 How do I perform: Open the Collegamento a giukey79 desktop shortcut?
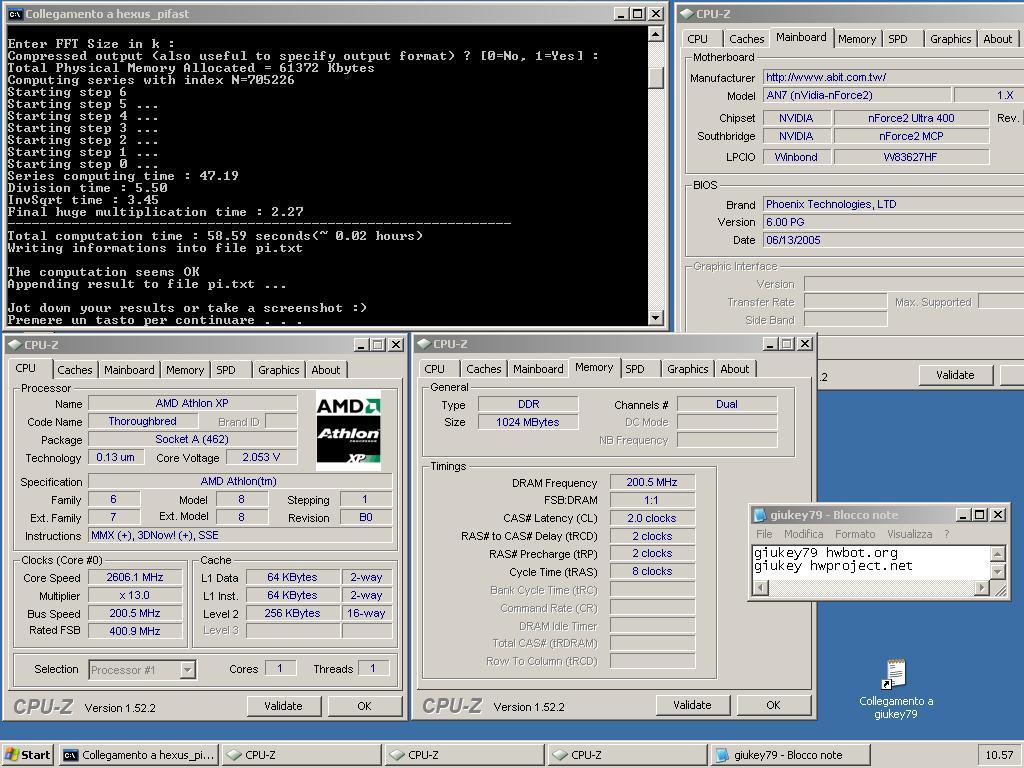pyautogui.click(x=896, y=689)
